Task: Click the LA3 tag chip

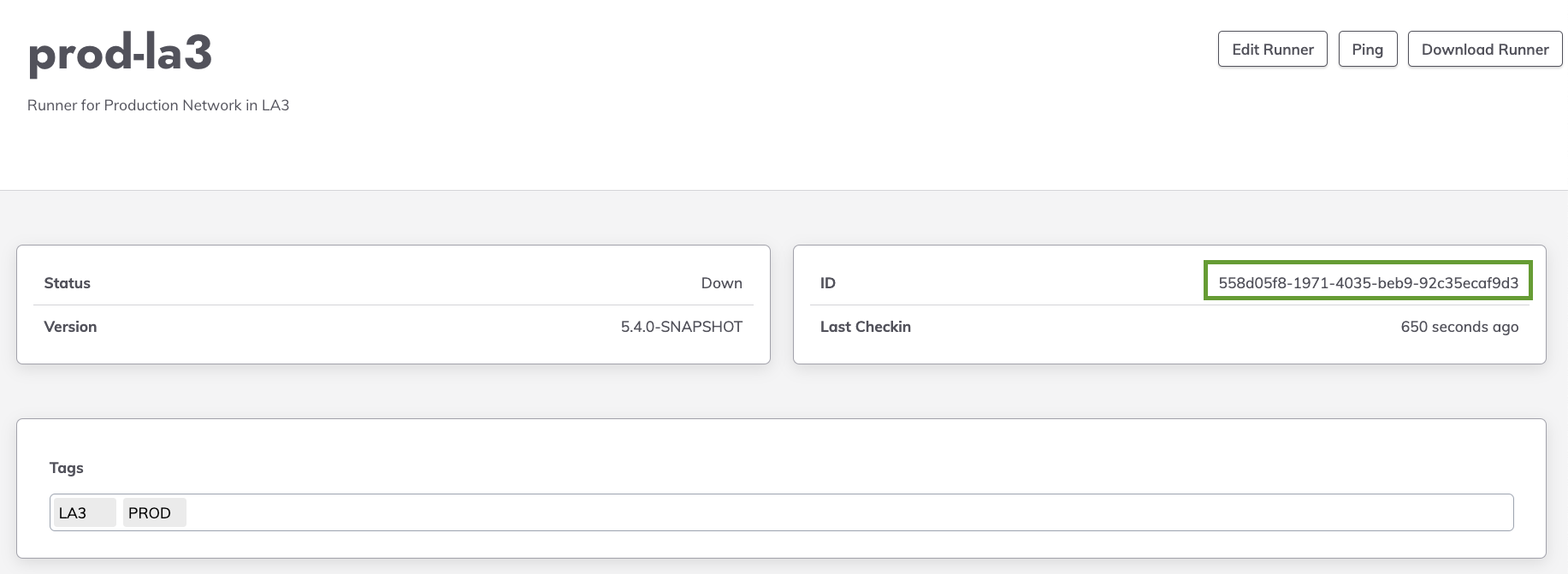Action: point(85,512)
